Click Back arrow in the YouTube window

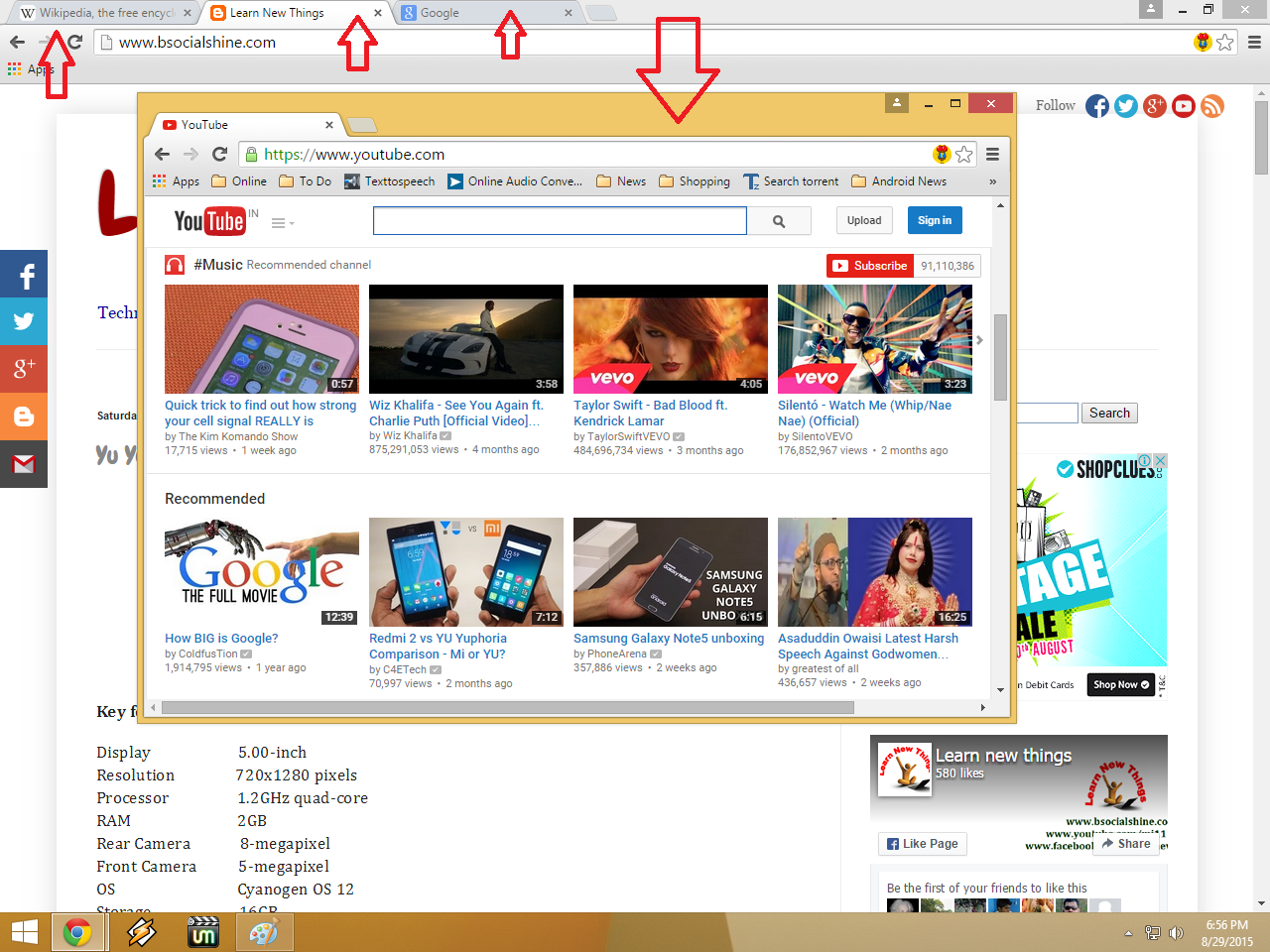(x=163, y=154)
